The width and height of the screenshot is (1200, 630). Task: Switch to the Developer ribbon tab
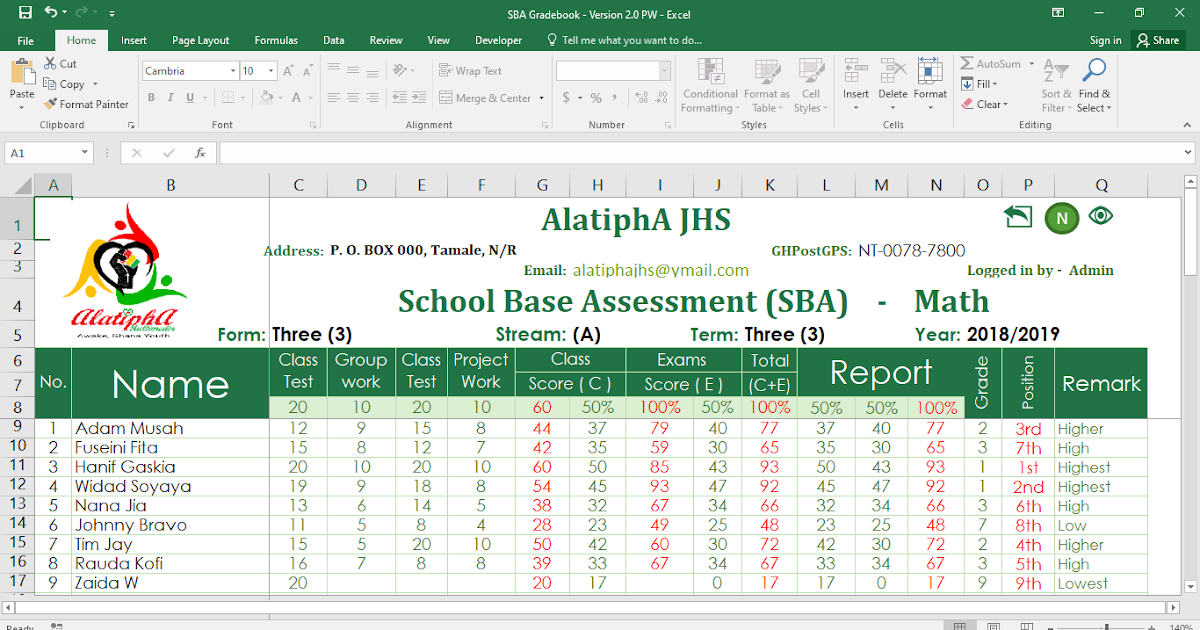coord(498,40)
